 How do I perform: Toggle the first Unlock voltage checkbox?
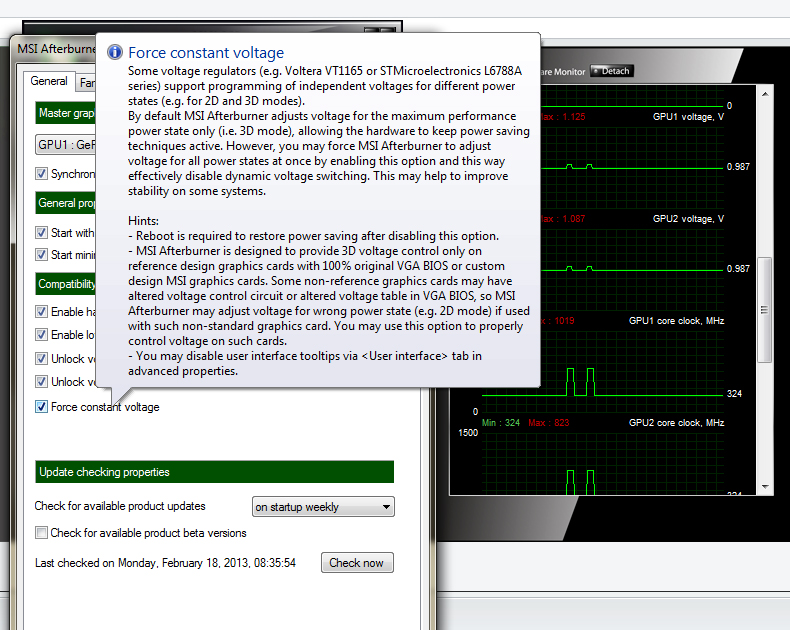click(x=41, y=358)
